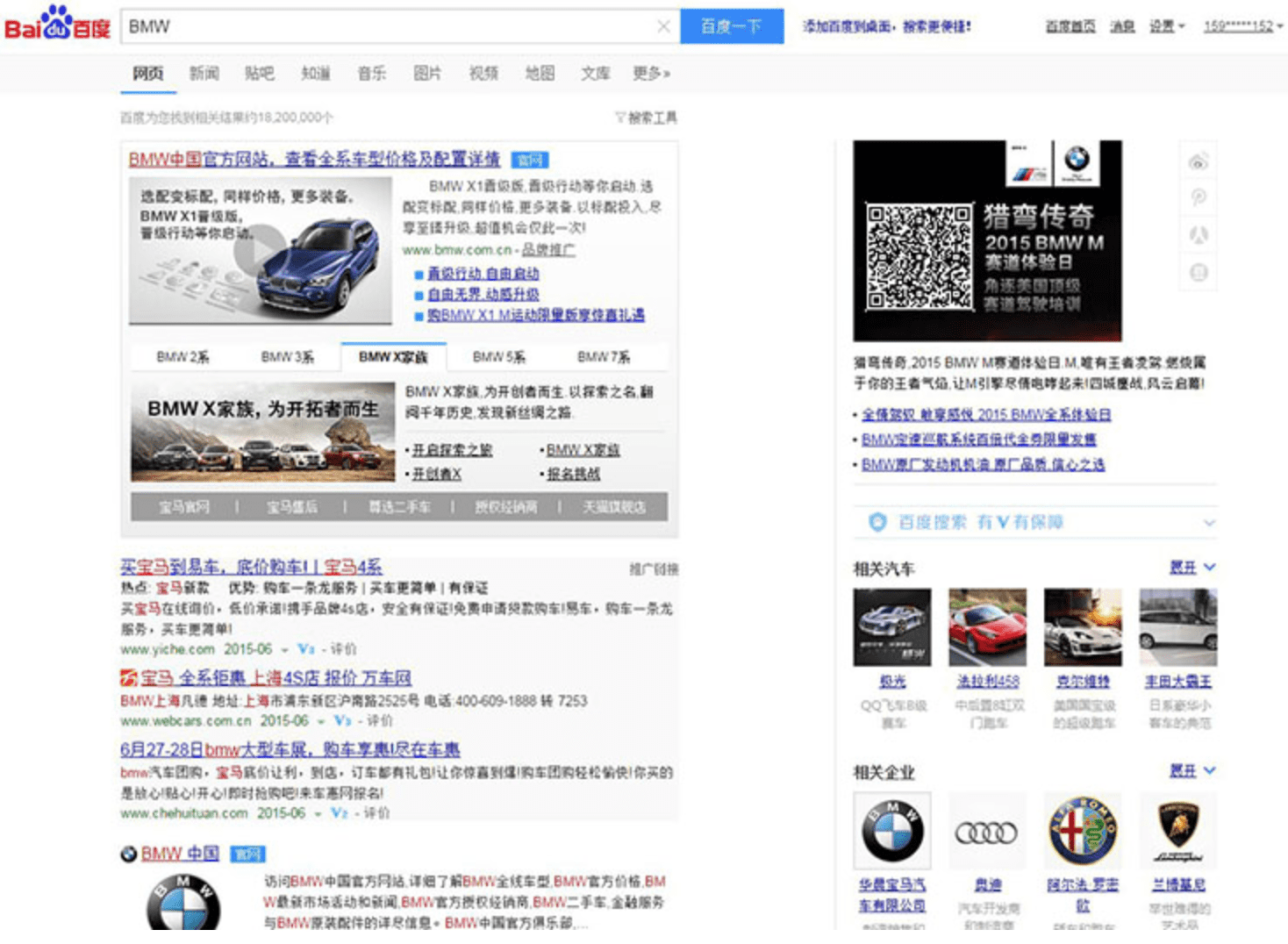Viewport: 1288px width, 944px height.
Task: Clear the search box with X
Action: [664, 26]
